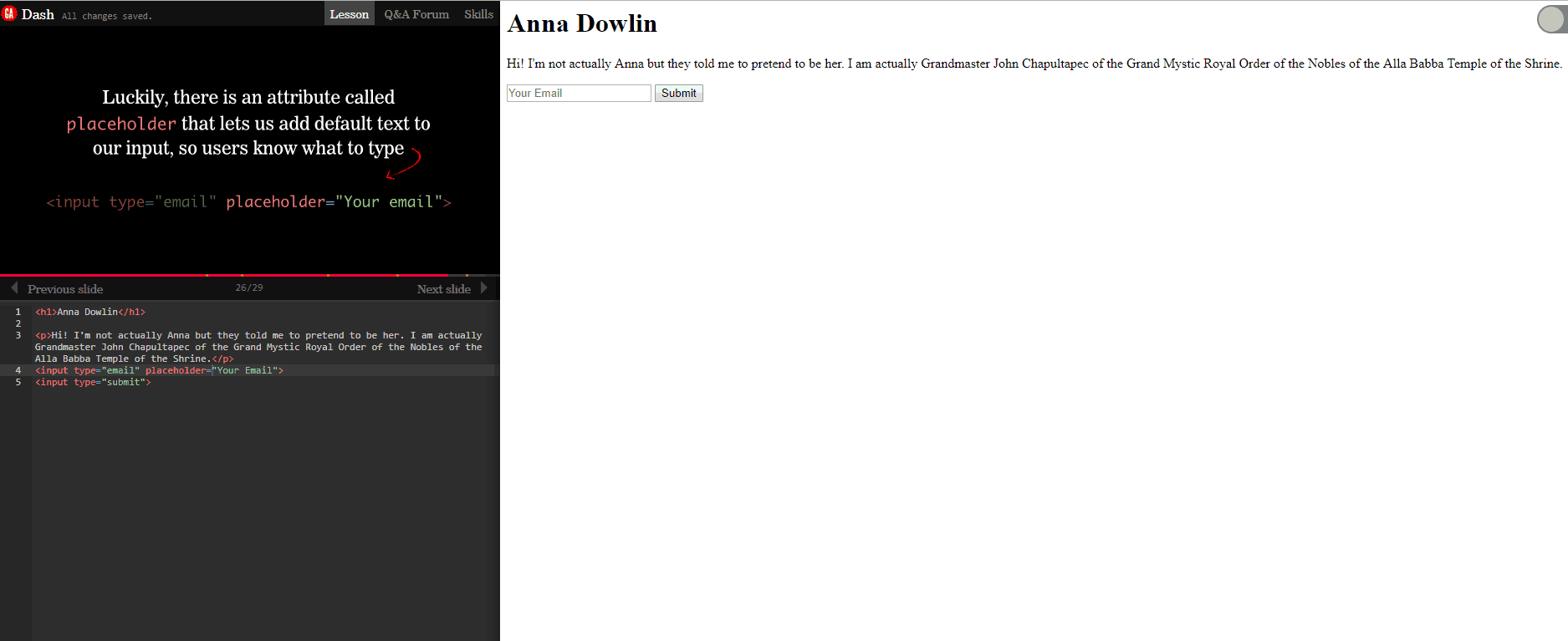Click the input type submit code line

point(93,382)
